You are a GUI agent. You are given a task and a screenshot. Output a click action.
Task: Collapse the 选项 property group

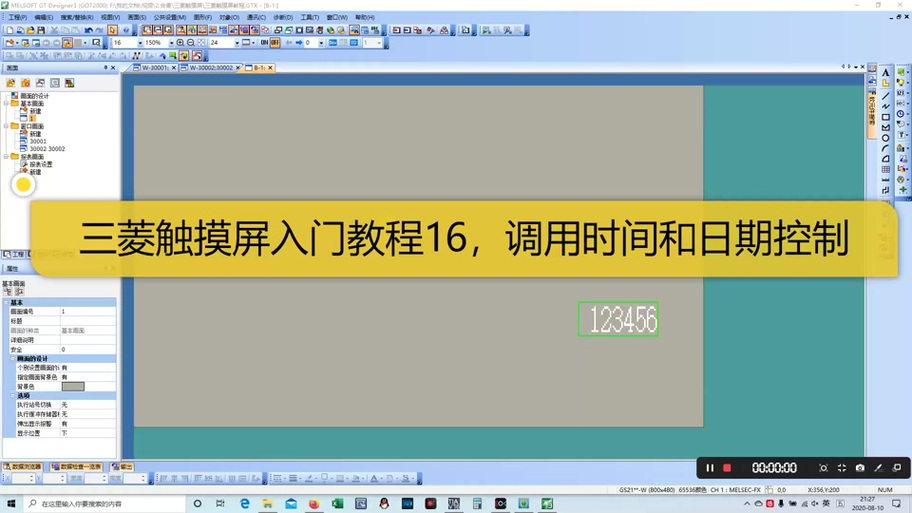tap(13, 396)
